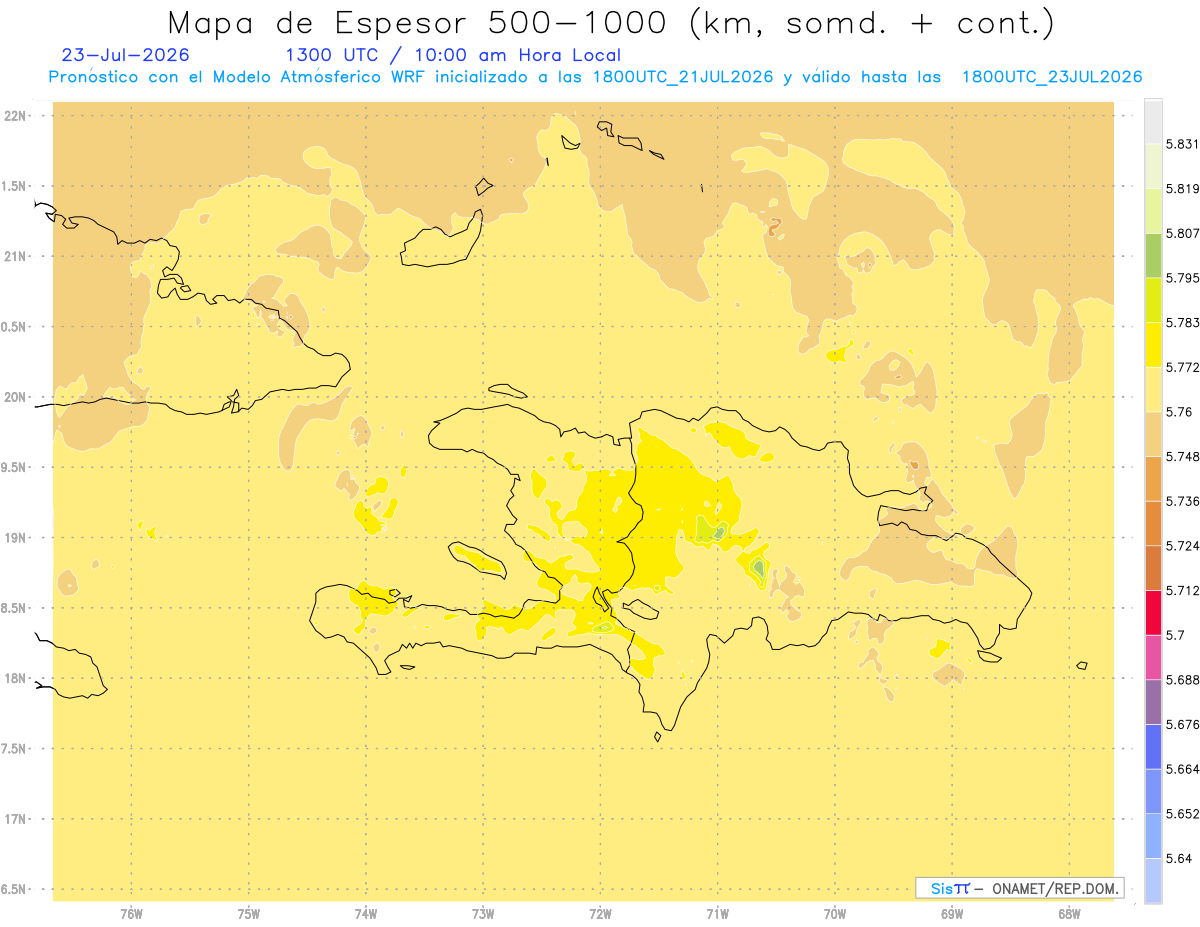Click the 5.712 colorbar value
The image size is (1200, 927).
click(1182, 590)
